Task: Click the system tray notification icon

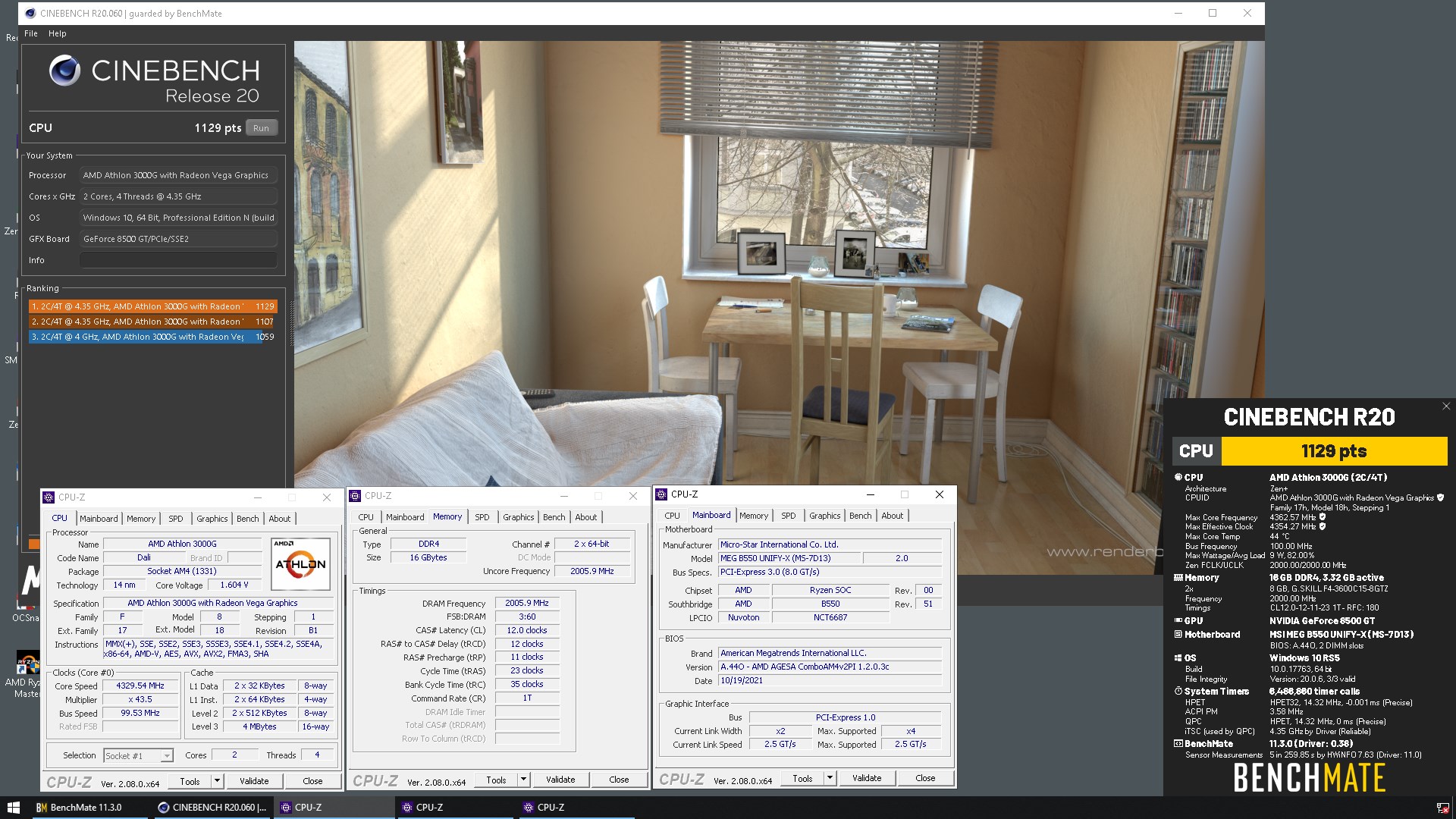Action: pyautogui.click(x=1442, y=808)
